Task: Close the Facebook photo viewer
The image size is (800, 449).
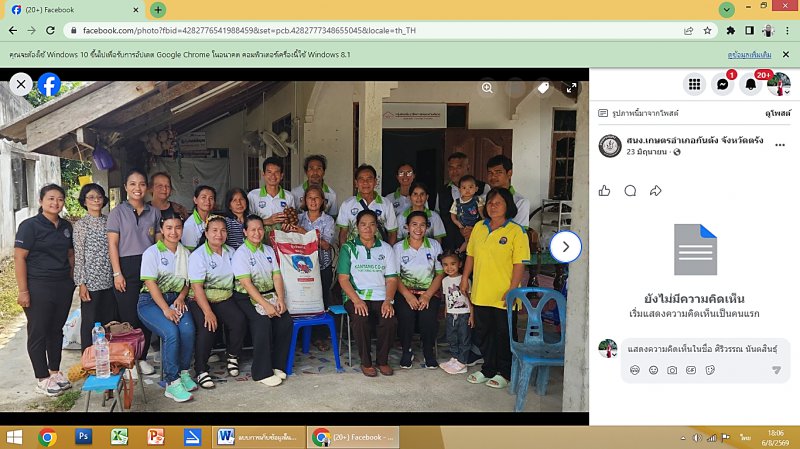Action: (x=21, y=84)
